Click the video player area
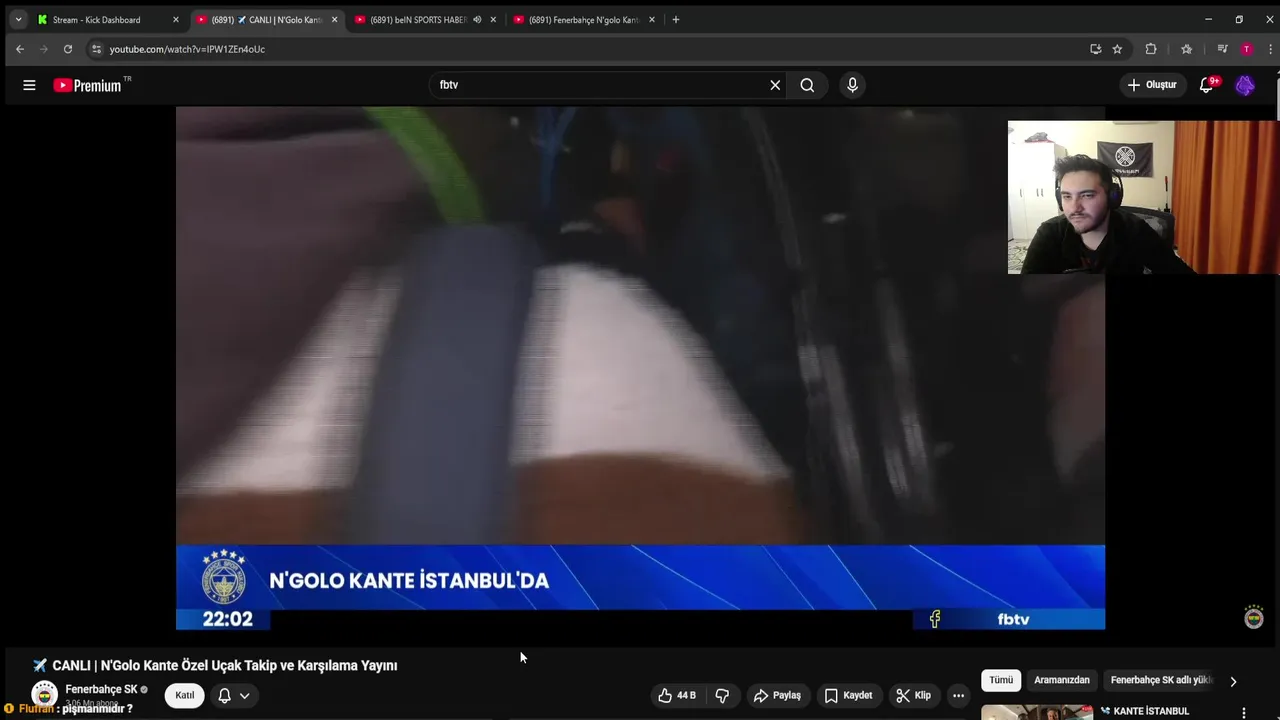 click(x=640, y=368)
